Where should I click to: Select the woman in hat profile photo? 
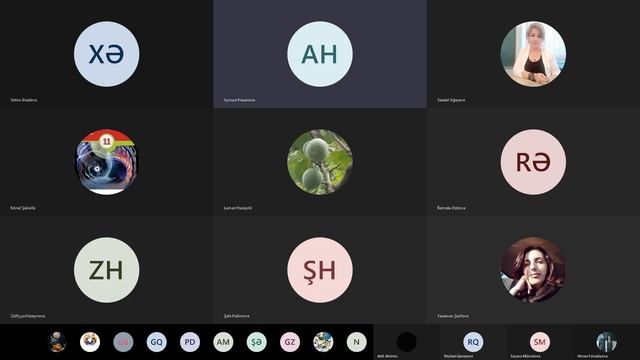533,270
